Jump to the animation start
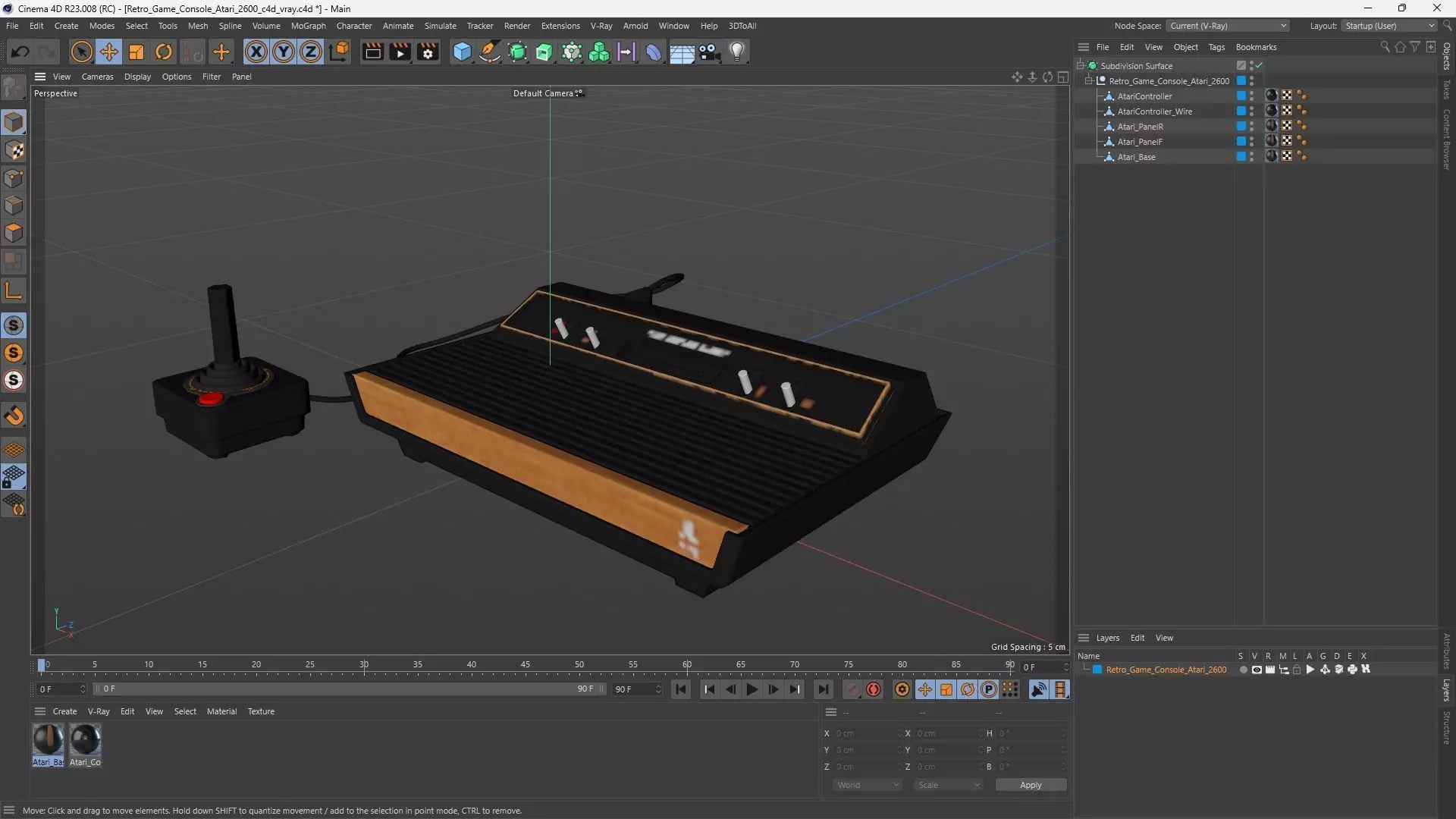Screen dimensions: 1456x819 pyautogui.click(x=681, y=689)
